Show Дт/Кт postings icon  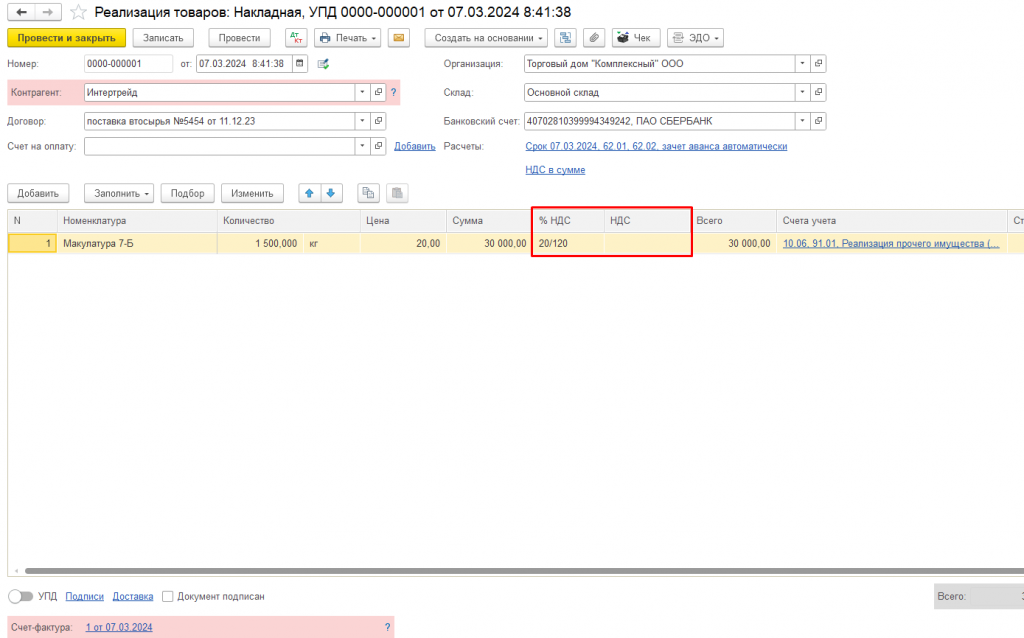pyautogui.click(x=296, y=38)
